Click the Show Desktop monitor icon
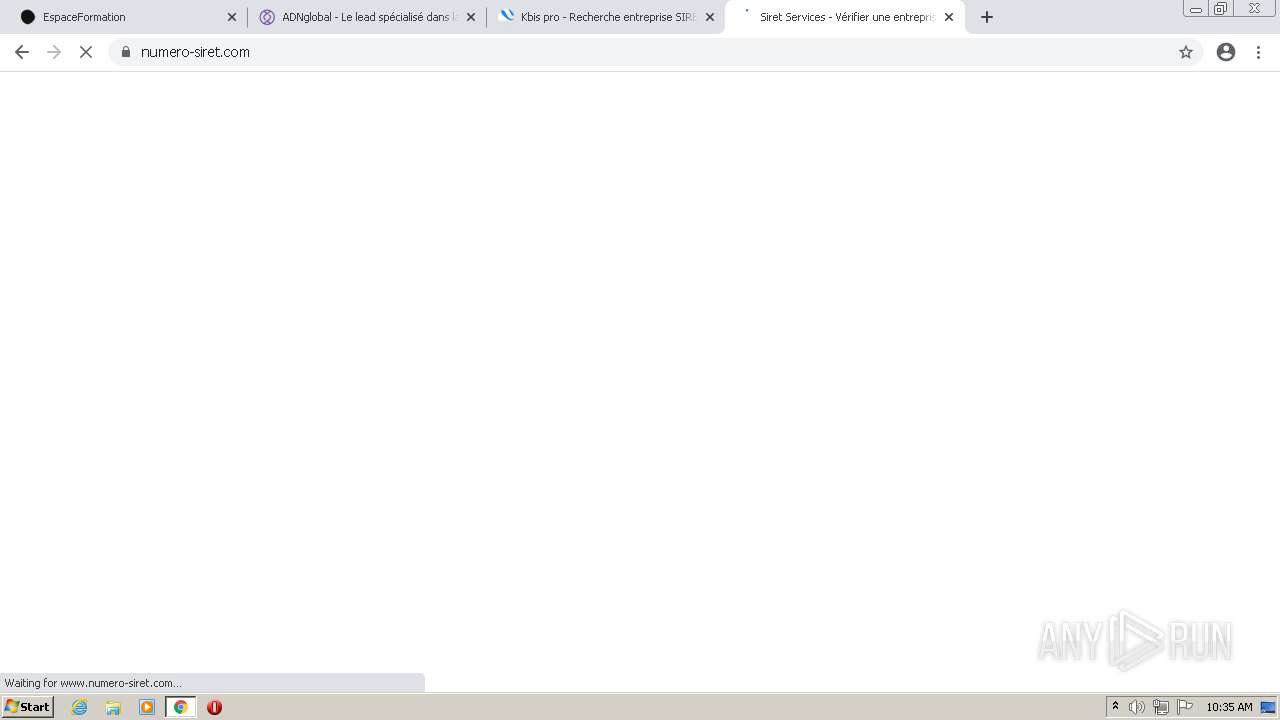 coord(1268,707)
